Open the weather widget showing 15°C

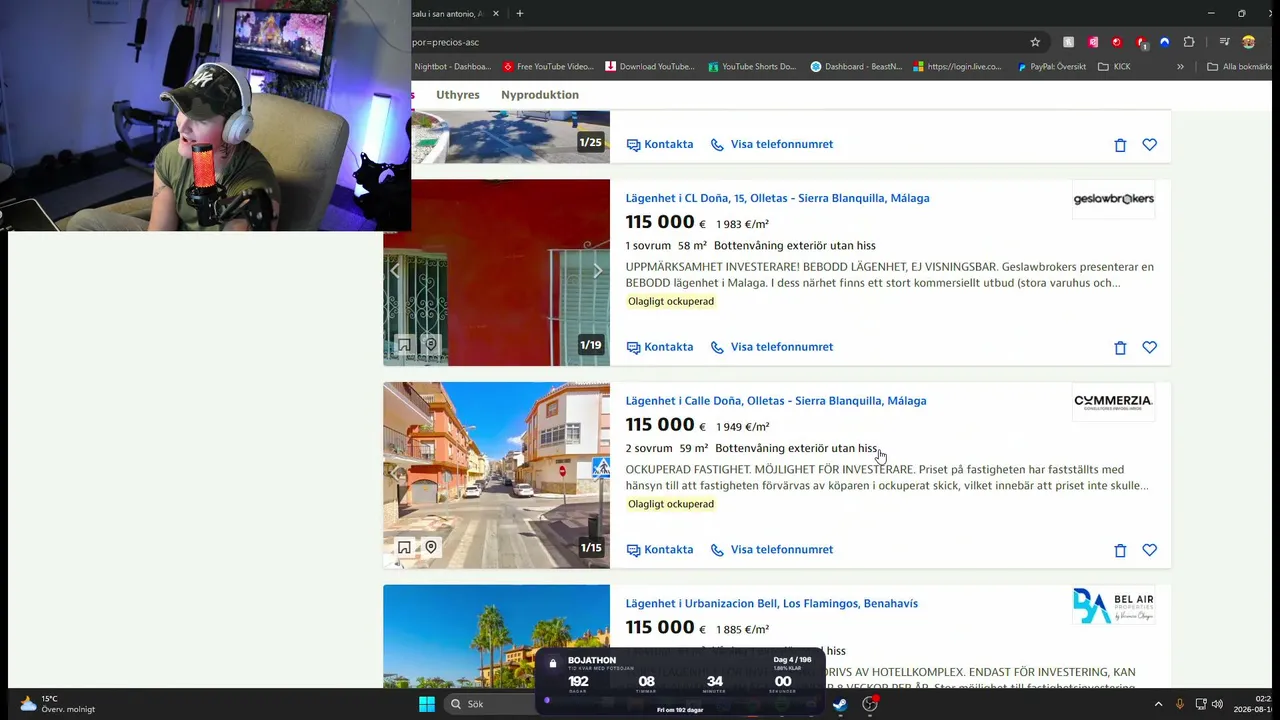tap(57, 704)
